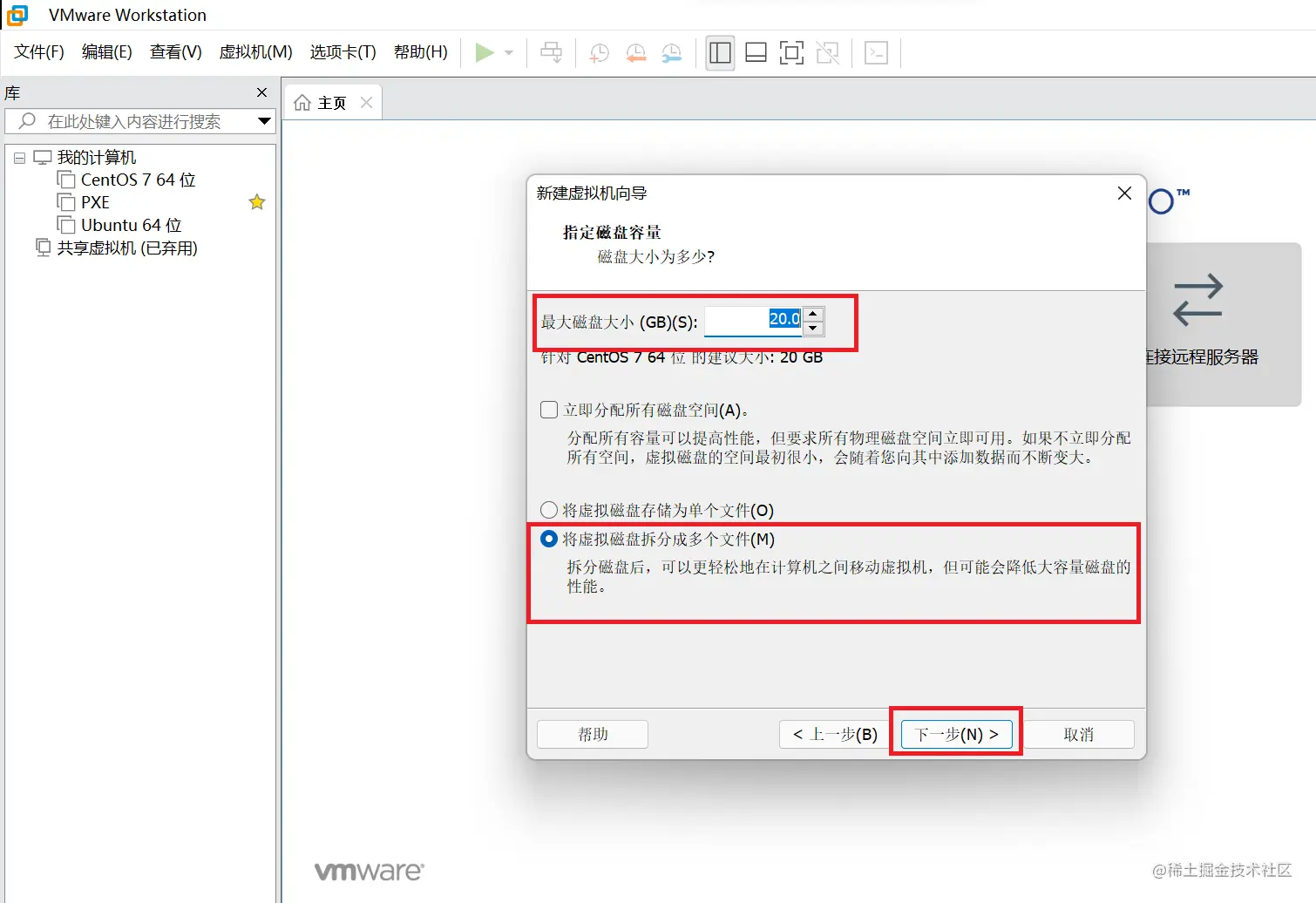1316x903 pixels.
Task: Open the 帮助(H) menu
Action: pyautogui.click(x=421, y=52)
